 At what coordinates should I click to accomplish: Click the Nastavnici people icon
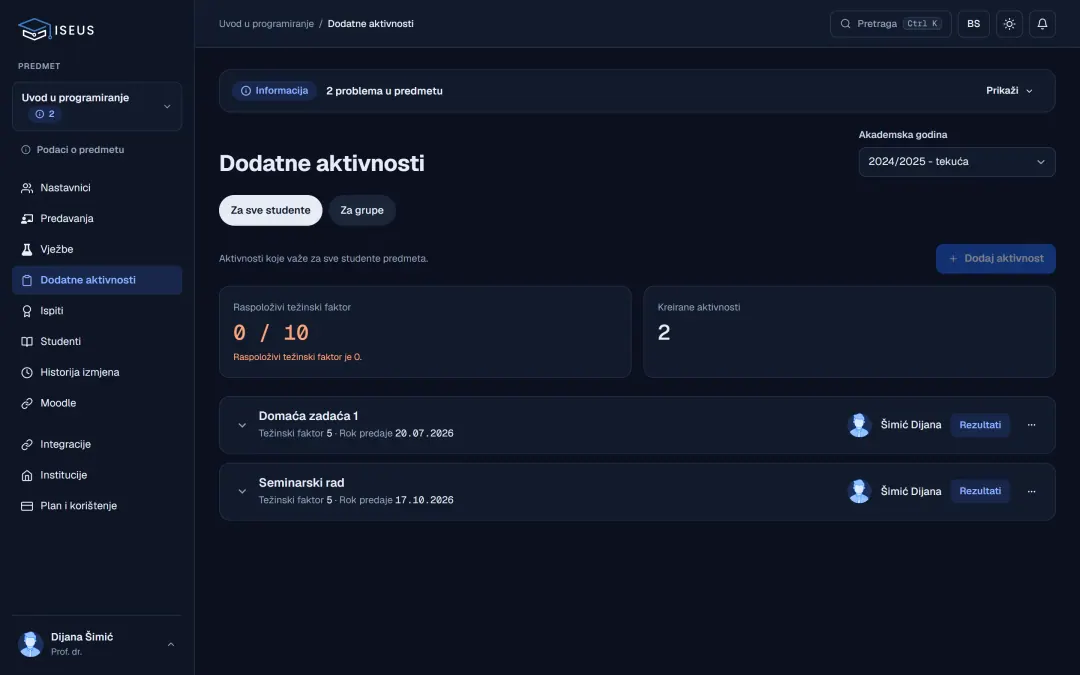(x=27, y=188)
